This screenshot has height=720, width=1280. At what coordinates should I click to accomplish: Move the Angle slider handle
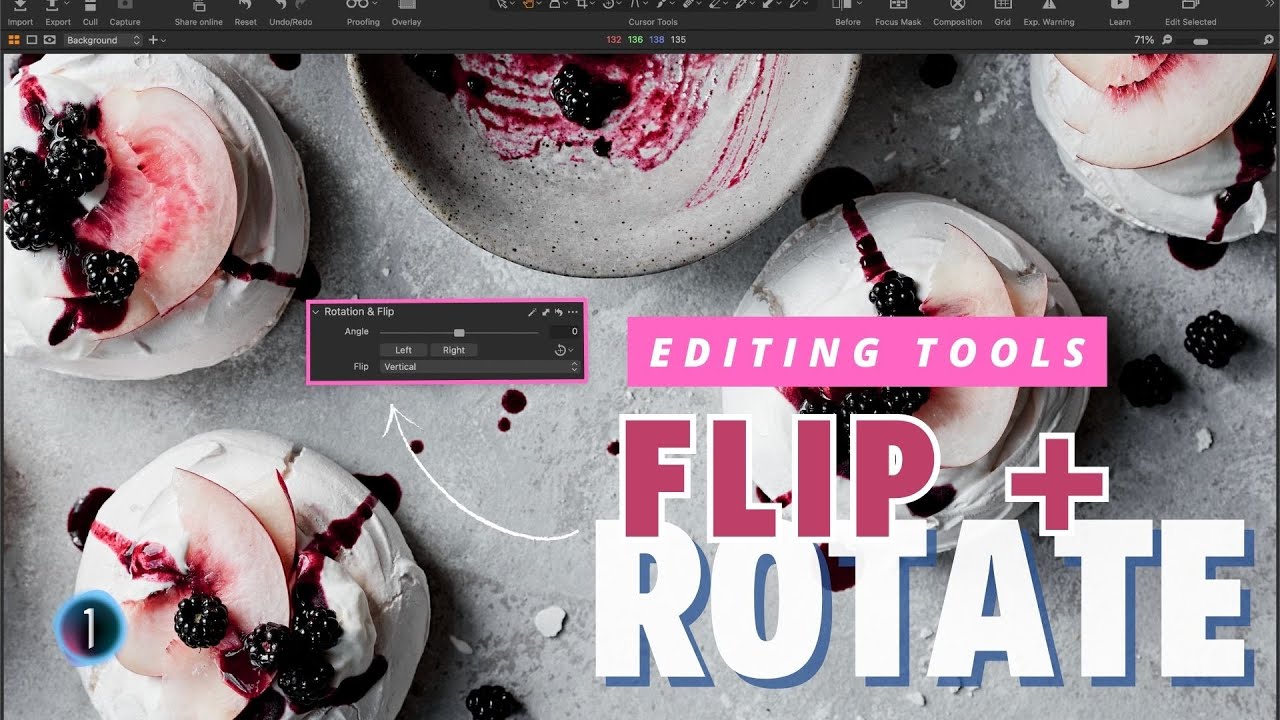coord(459,333)
